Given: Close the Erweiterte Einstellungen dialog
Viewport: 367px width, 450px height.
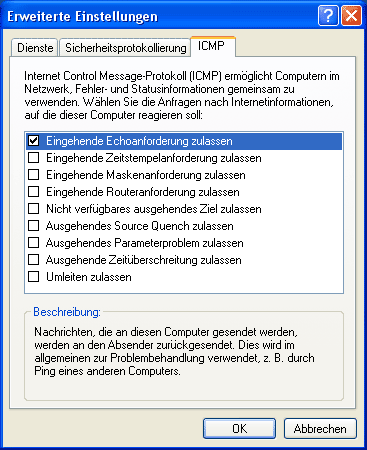Looking at the screenshot, I should (351, 15).
